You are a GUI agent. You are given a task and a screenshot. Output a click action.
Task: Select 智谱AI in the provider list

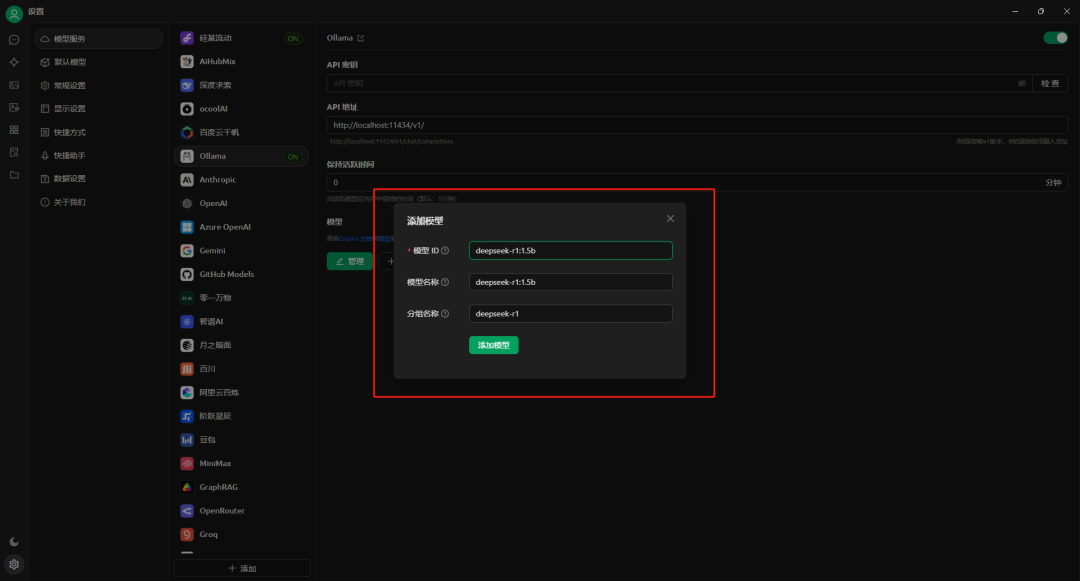point(241,321)
